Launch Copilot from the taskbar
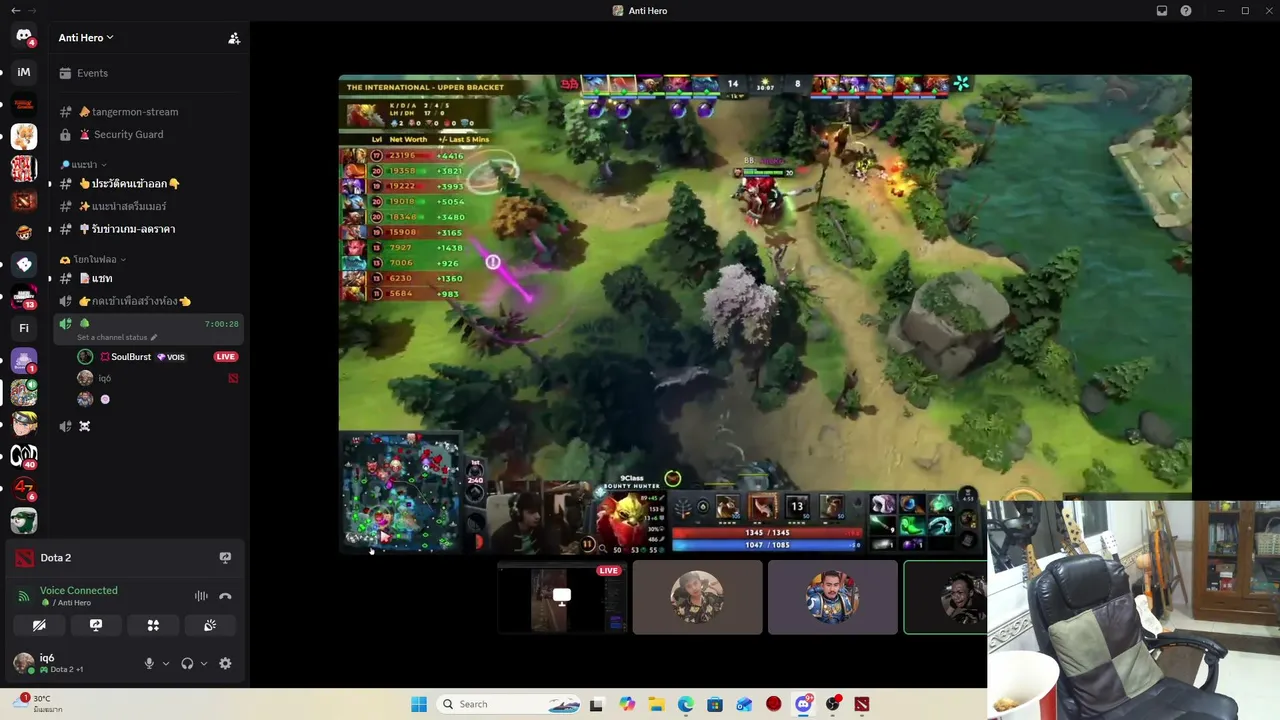 click(x=627, y=704)
